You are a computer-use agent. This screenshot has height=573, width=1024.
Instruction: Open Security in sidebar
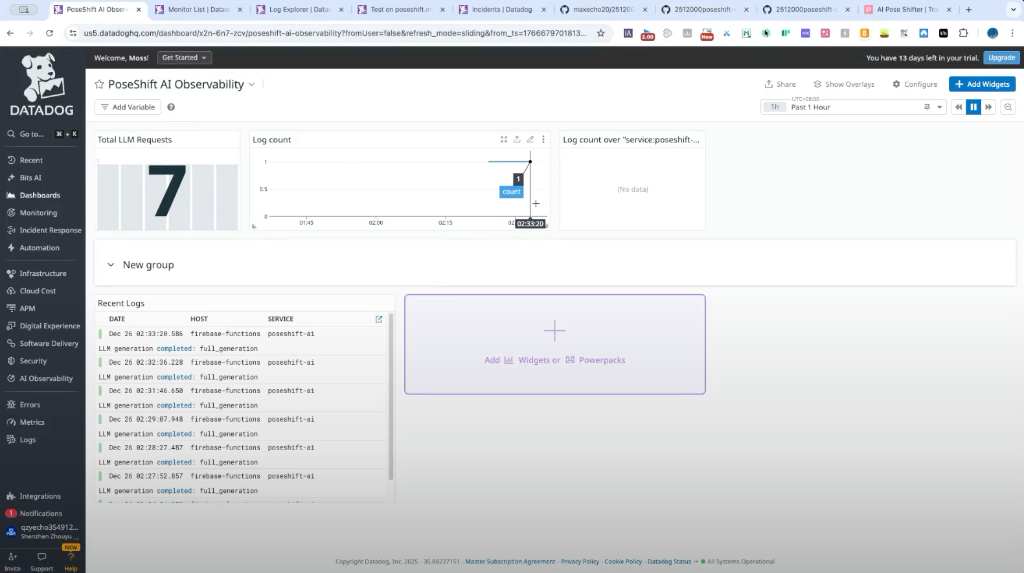click(33, 361)
